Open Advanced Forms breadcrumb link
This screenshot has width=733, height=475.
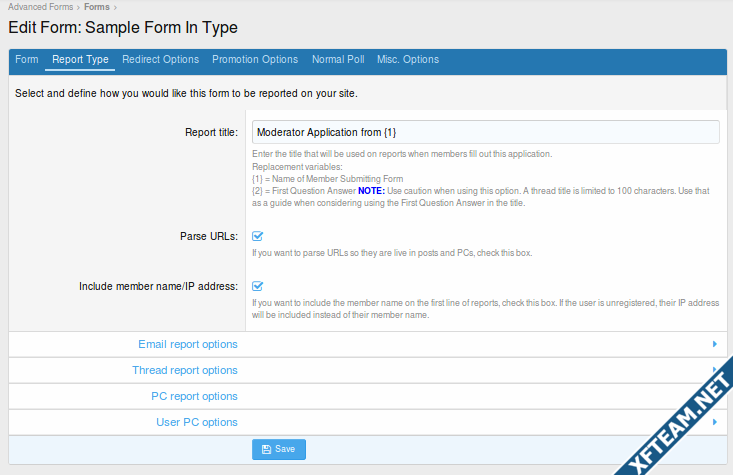pos(41,7)
